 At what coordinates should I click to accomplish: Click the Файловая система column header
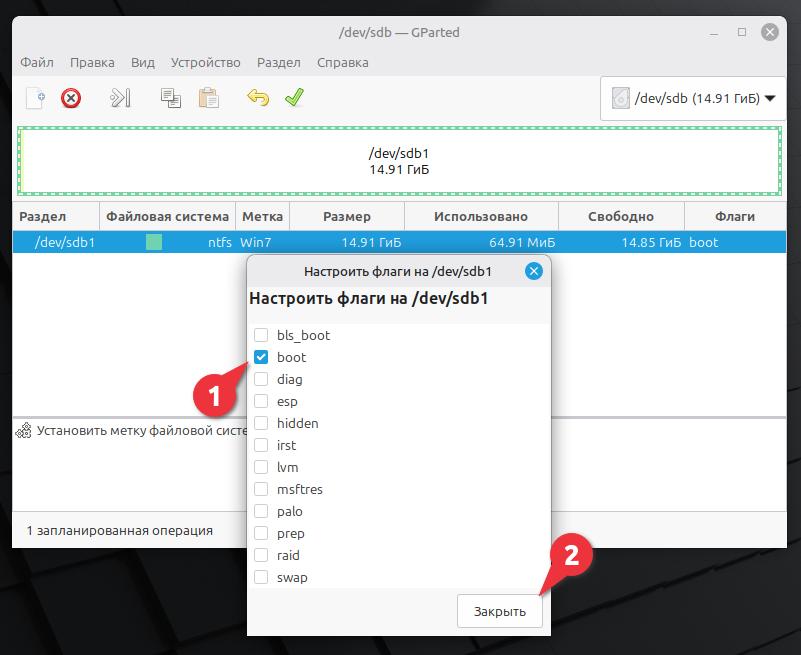(167, 216)
